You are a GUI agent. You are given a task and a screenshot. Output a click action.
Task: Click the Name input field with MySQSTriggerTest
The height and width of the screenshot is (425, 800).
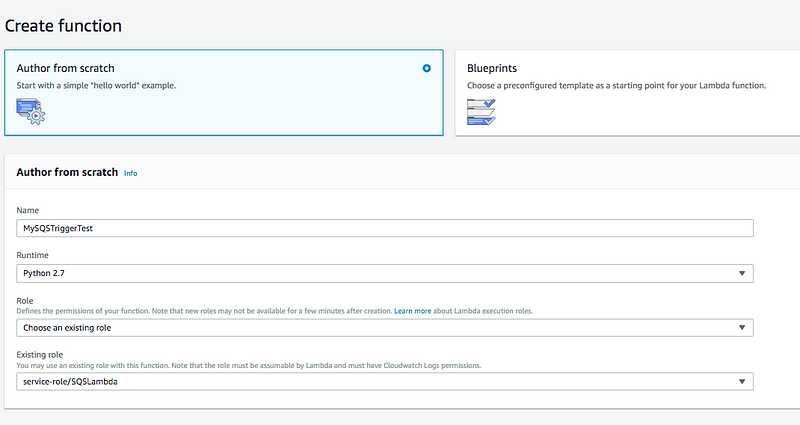385,228
